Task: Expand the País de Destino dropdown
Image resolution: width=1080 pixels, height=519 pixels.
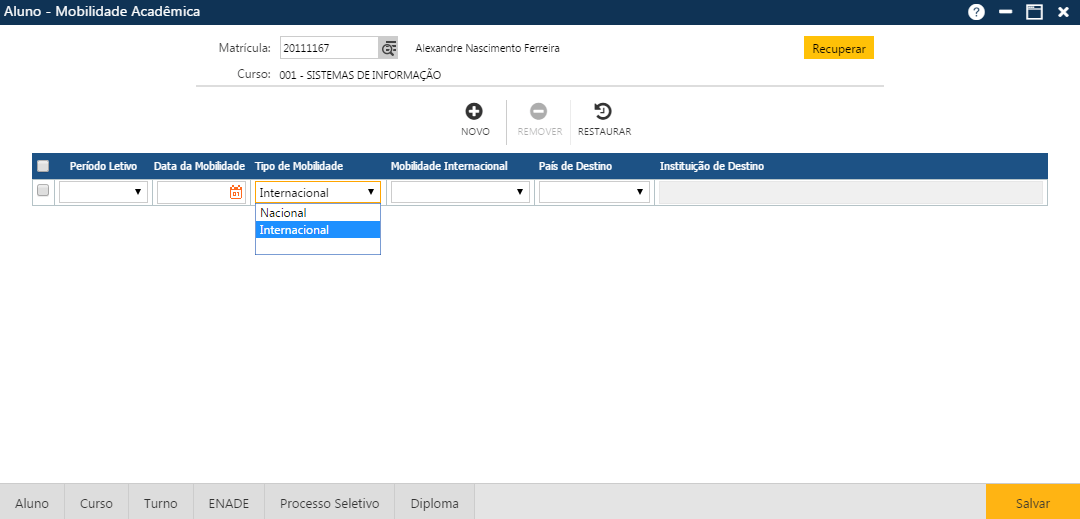Action: pos(593,192)
